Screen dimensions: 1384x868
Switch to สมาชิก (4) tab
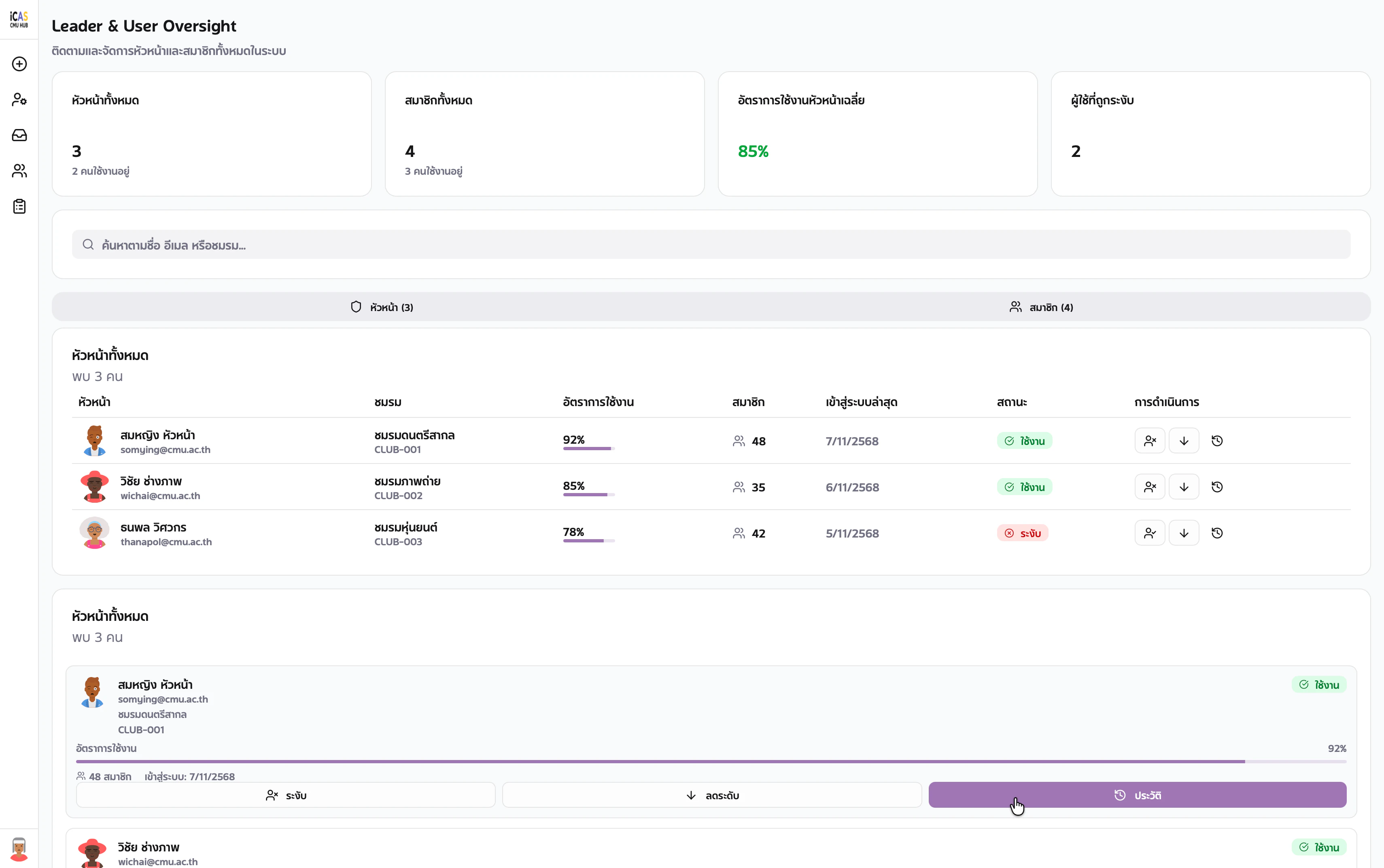pos(1041,307)
